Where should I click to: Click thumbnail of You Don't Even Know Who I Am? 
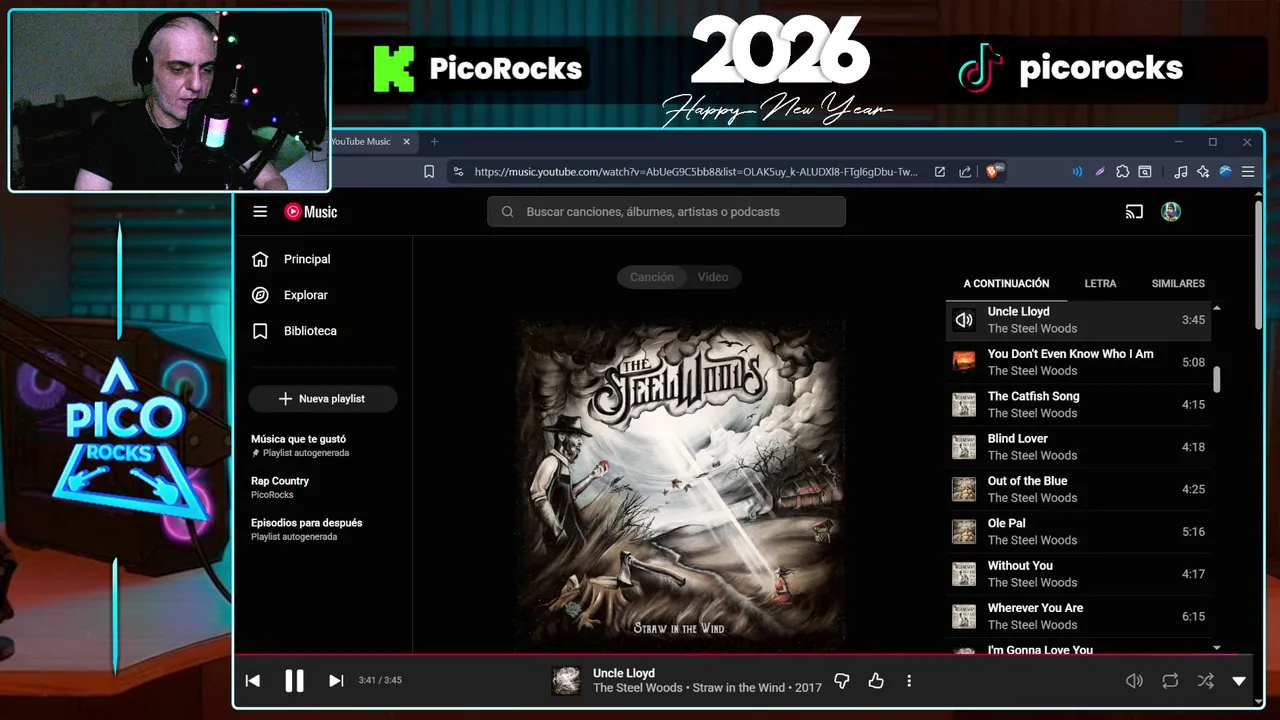pos(964,362)
